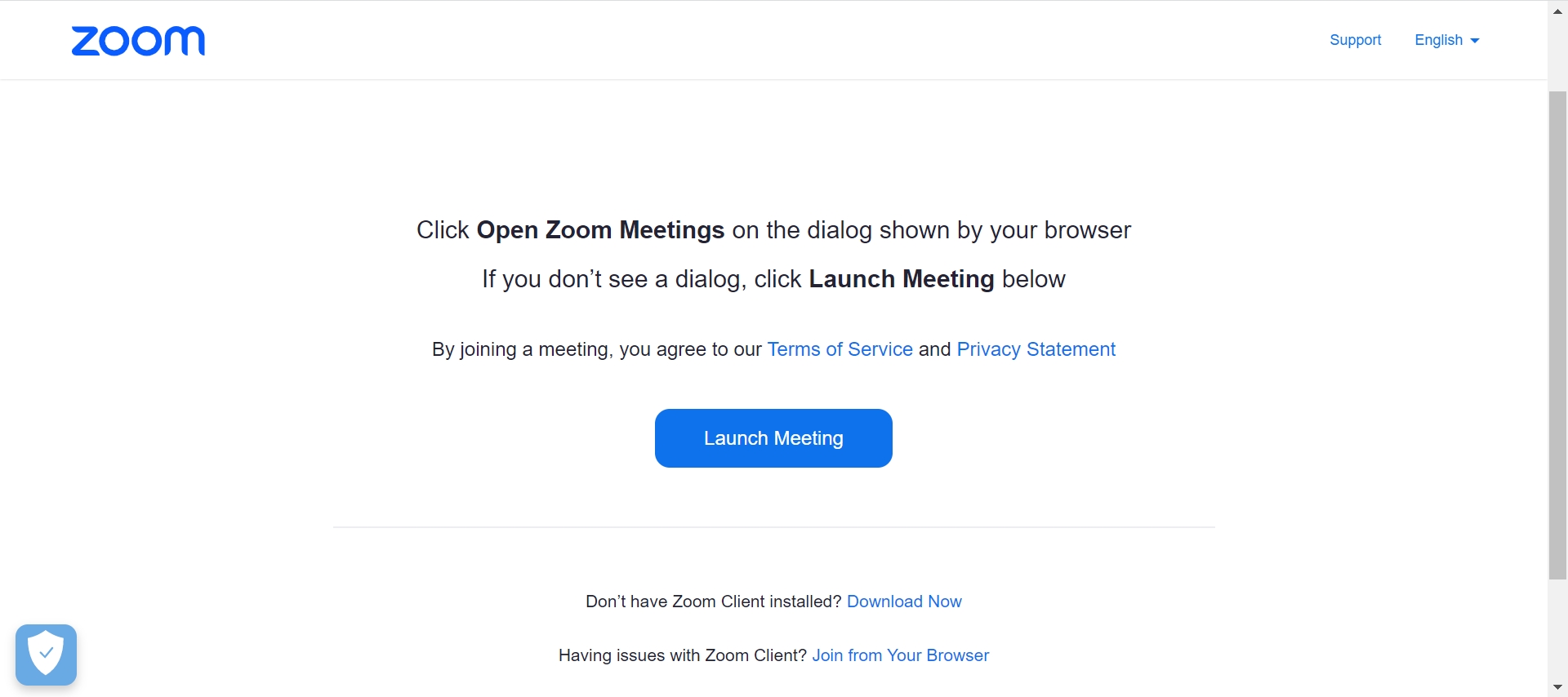Click the scrollbar up arrow
Screen dimensions: 1568x697
(x=1558, y=11)
